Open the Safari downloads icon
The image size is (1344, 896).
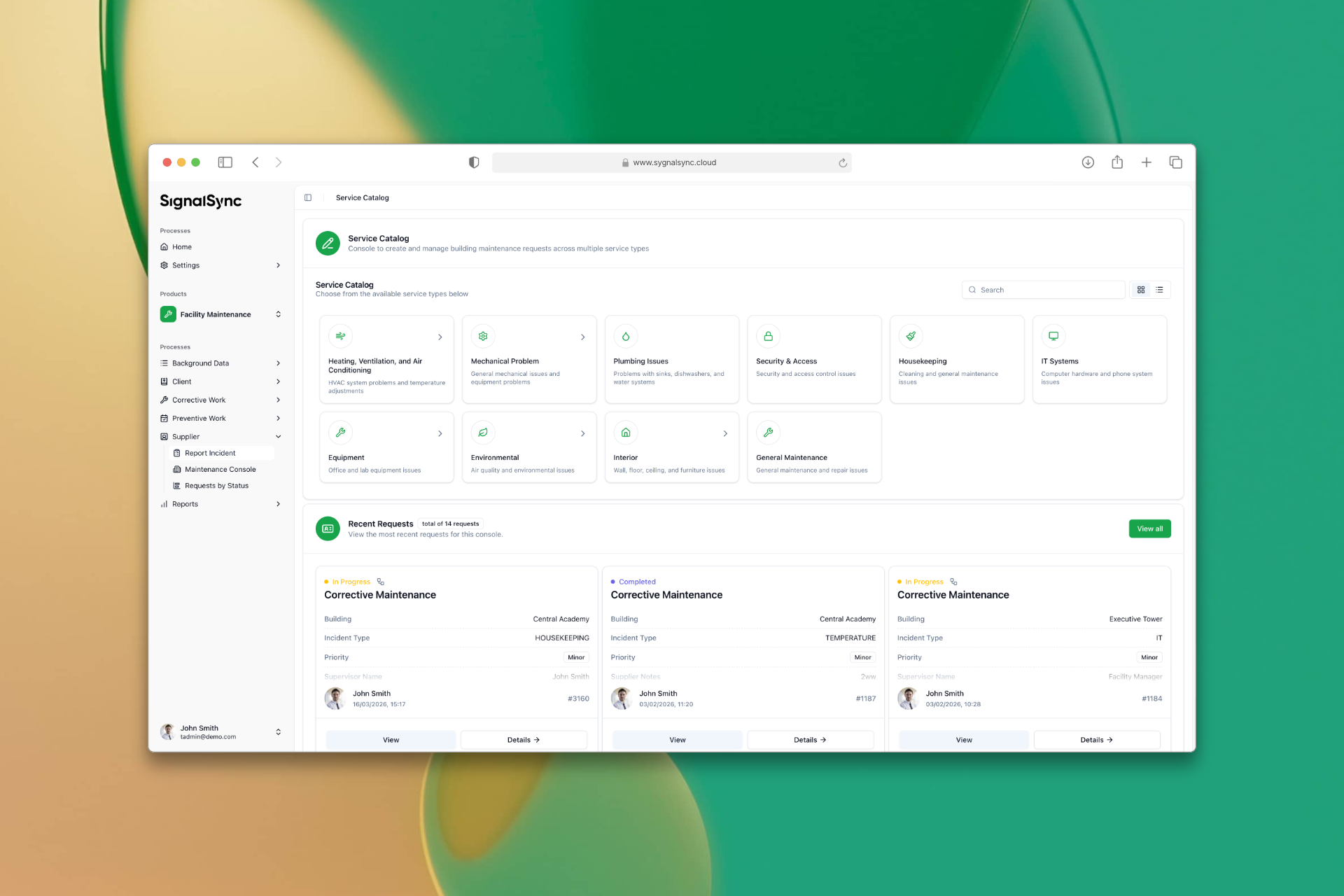pyautogui.click(x=1087, y=162)
